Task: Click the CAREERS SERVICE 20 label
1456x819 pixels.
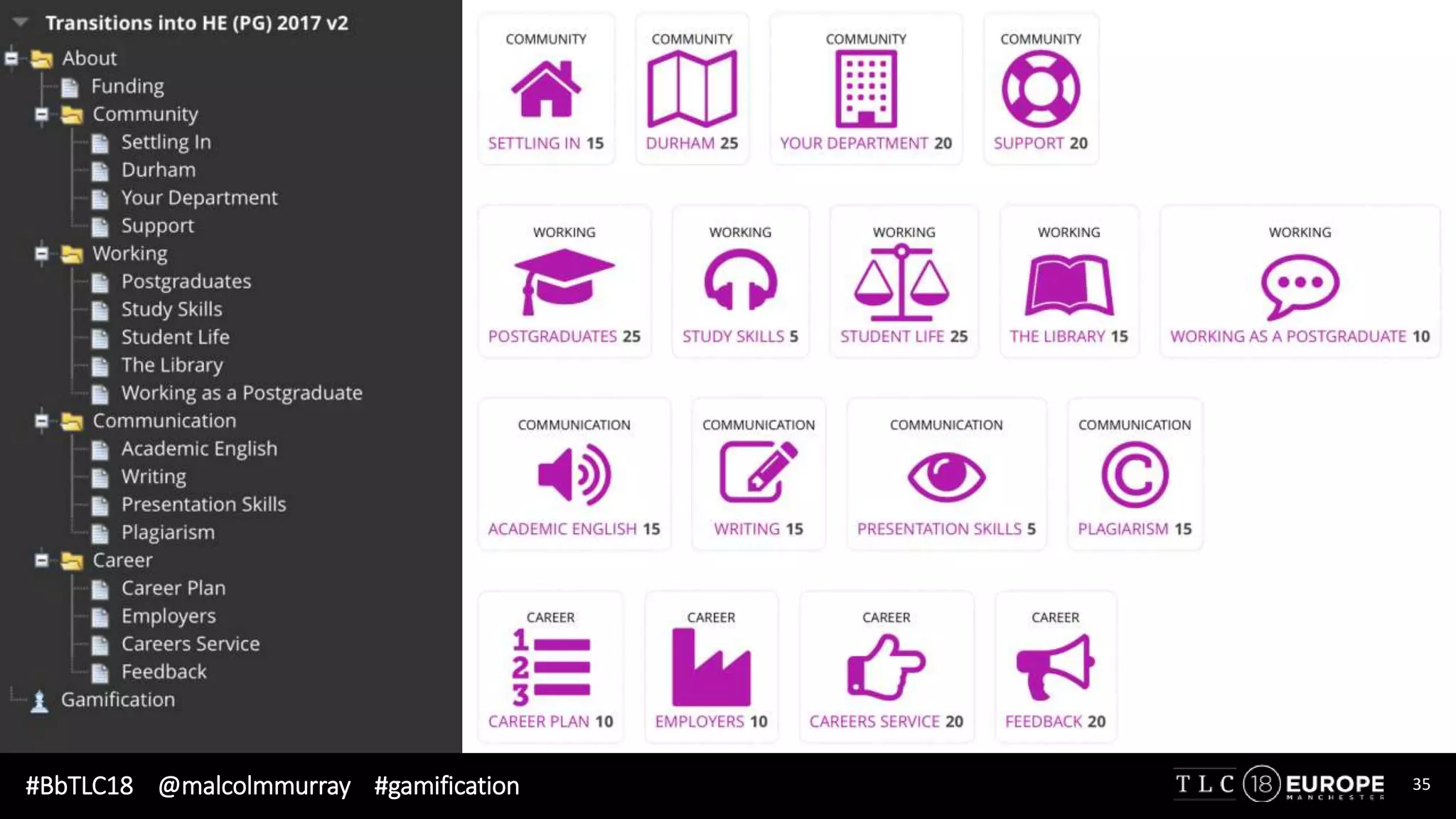Action: tap(886, 722)
